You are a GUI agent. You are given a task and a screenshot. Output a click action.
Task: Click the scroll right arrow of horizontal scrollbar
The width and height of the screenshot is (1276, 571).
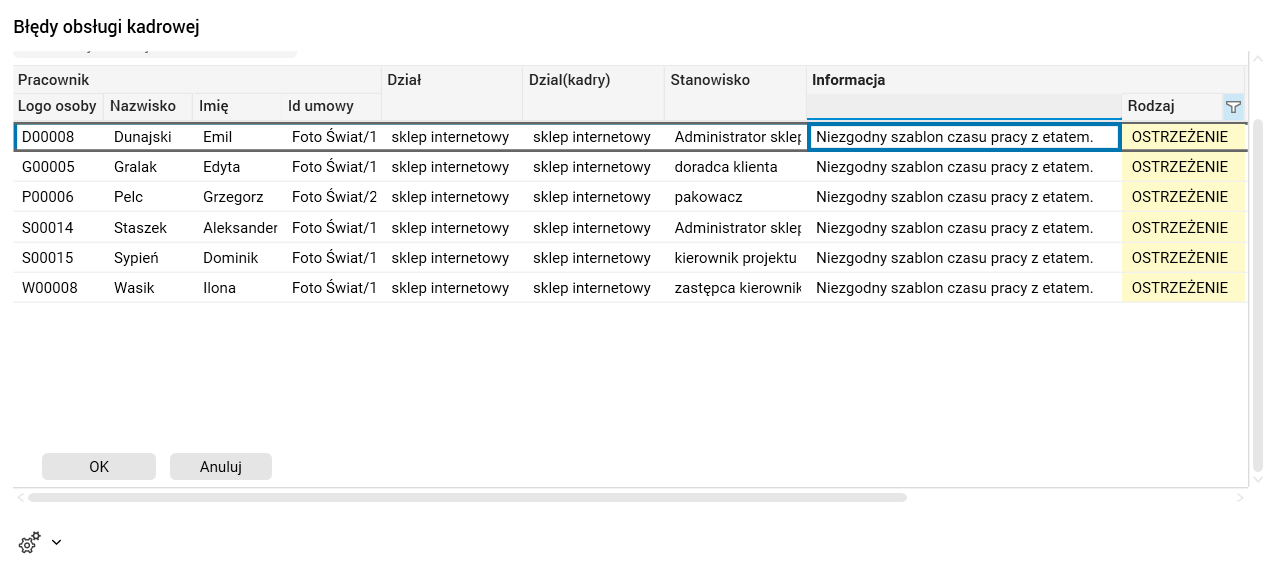[1241, 497]
